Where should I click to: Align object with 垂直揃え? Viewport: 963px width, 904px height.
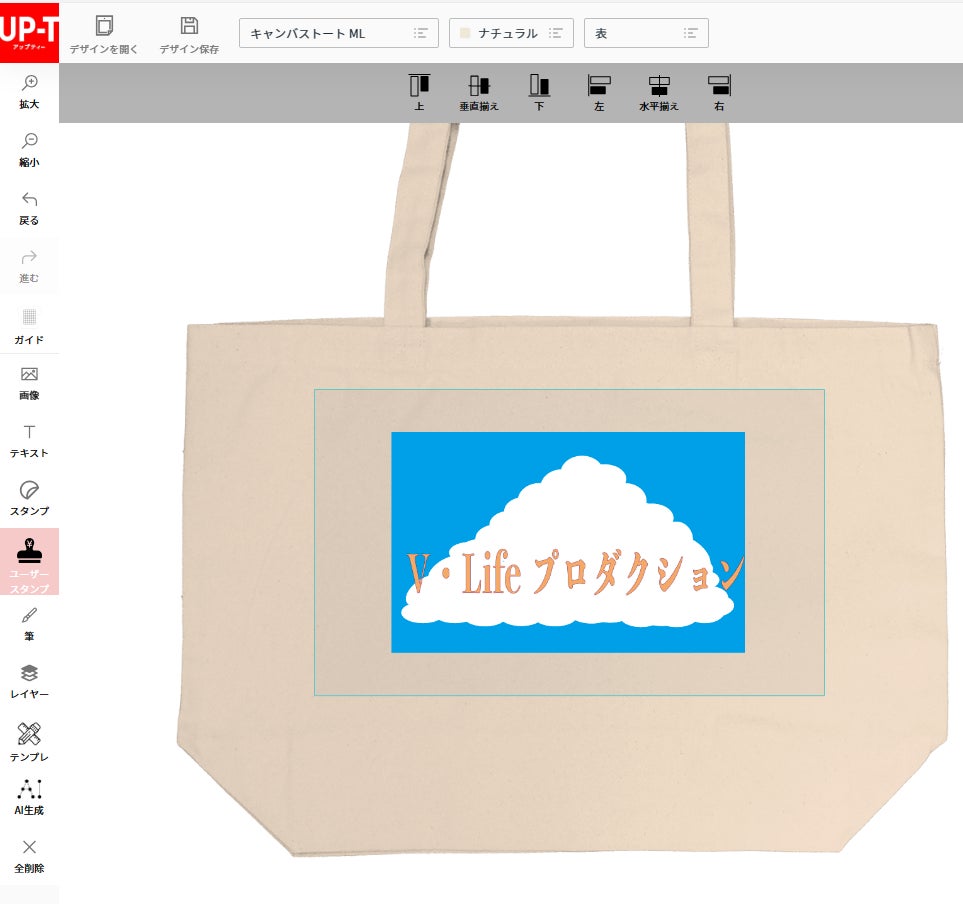click(479, 92)
